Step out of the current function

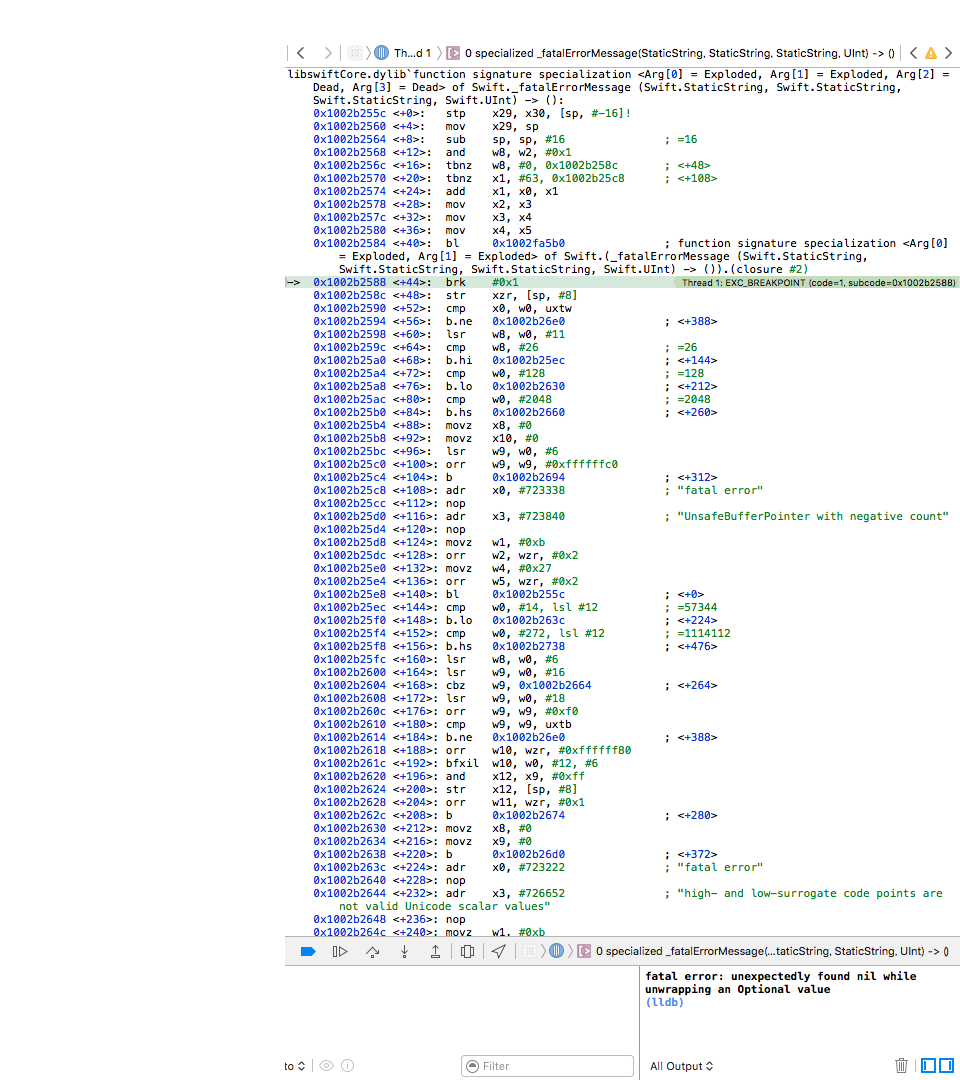(435, 951)
